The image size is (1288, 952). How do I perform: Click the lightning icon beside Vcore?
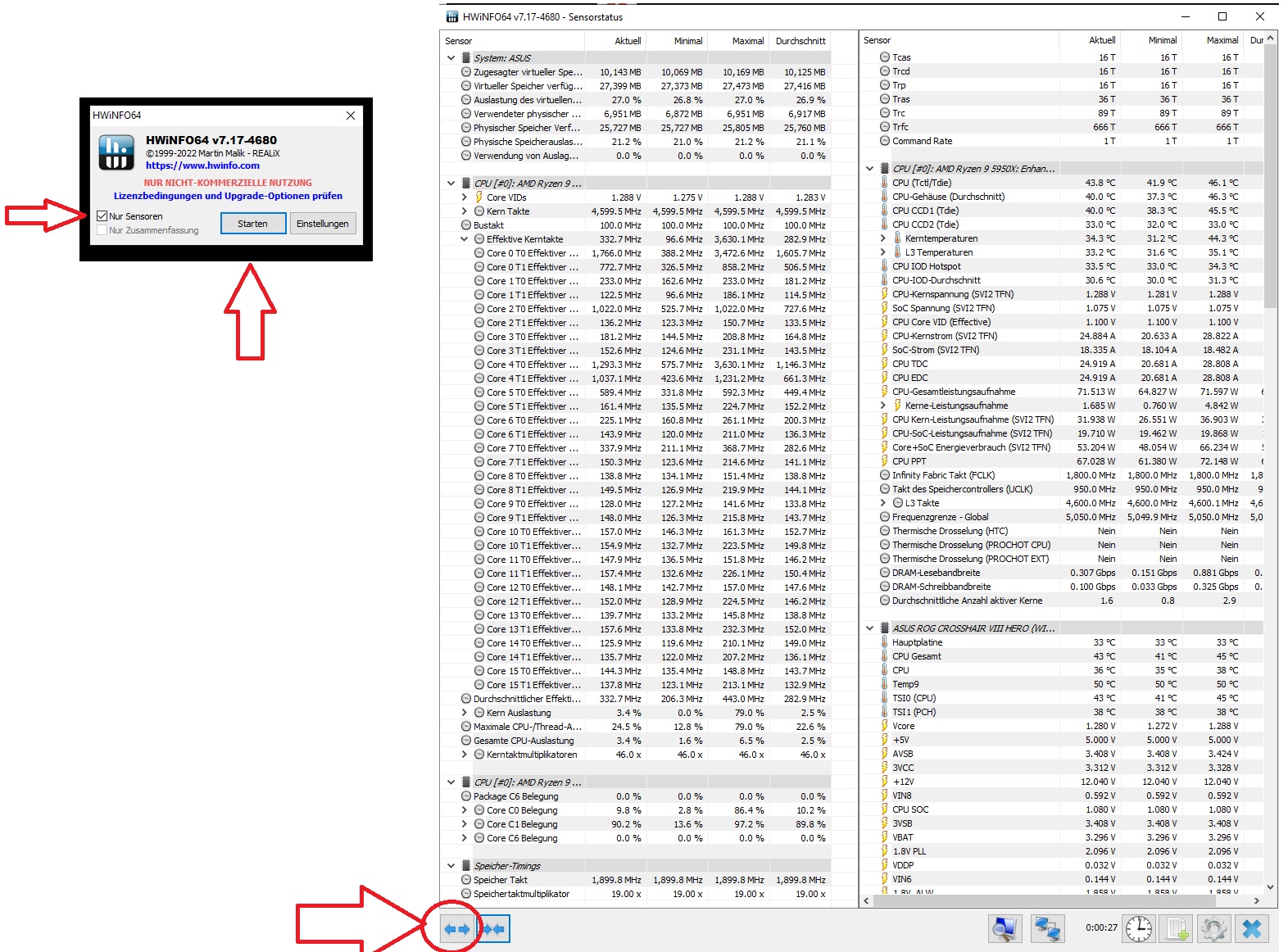point(884,726)
